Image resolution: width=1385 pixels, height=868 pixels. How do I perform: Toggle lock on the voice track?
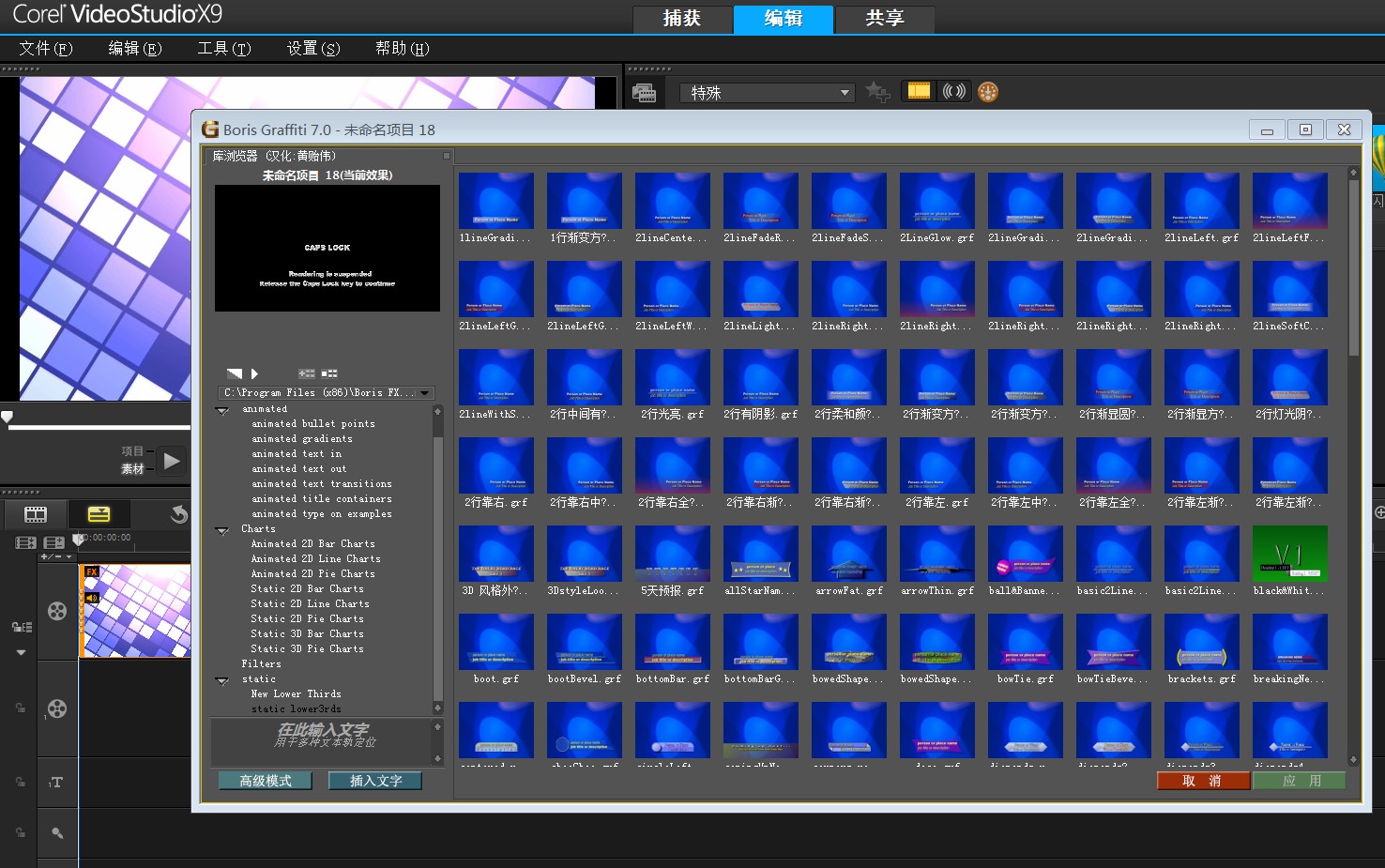(x=20, y=832)
